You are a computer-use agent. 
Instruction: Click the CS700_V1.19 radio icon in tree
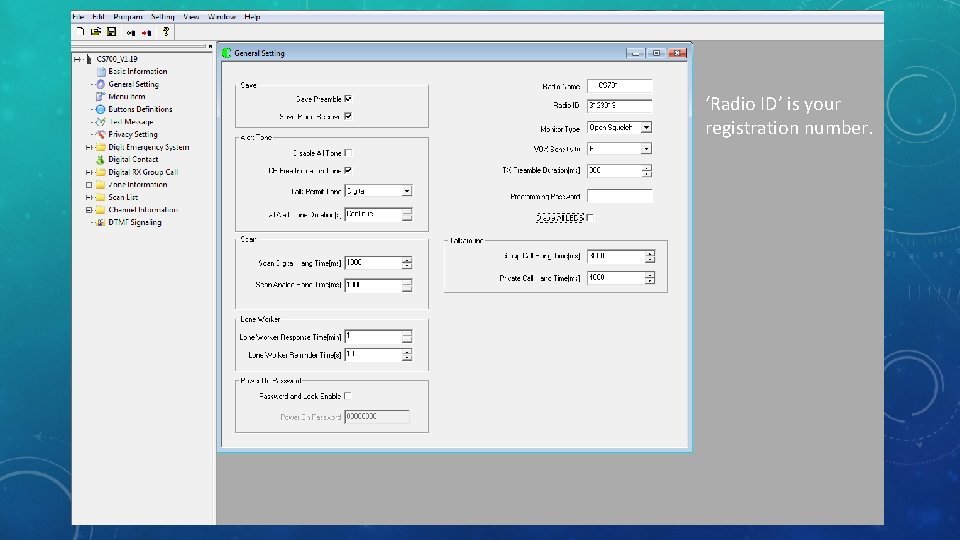[x=89, y=59]
